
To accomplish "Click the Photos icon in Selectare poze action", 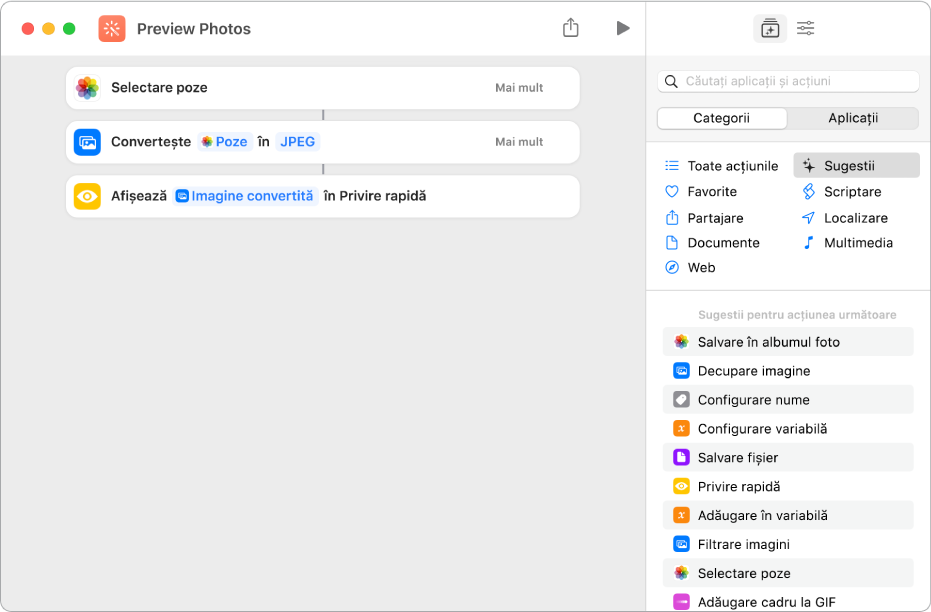I will click(x=88, y=88).
